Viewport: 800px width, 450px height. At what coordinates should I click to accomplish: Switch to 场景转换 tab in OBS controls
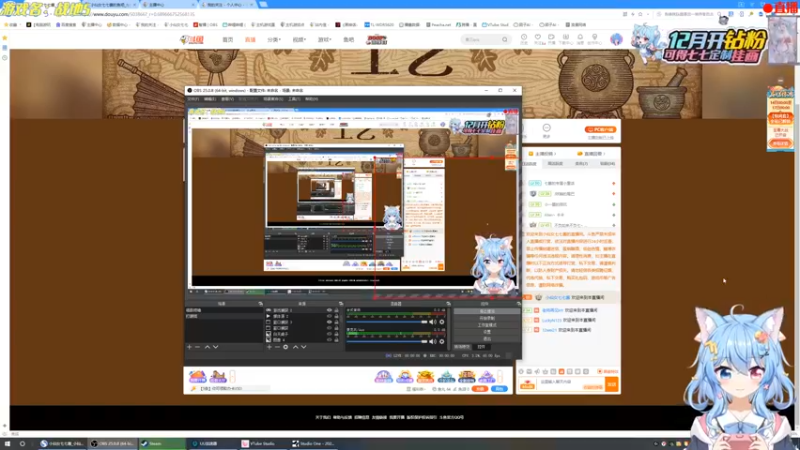[462, 347]
